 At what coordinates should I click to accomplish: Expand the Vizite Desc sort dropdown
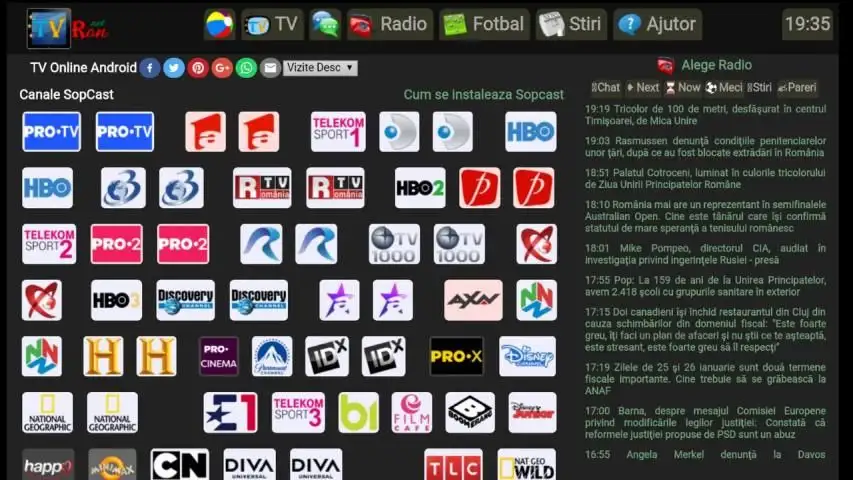320,68
